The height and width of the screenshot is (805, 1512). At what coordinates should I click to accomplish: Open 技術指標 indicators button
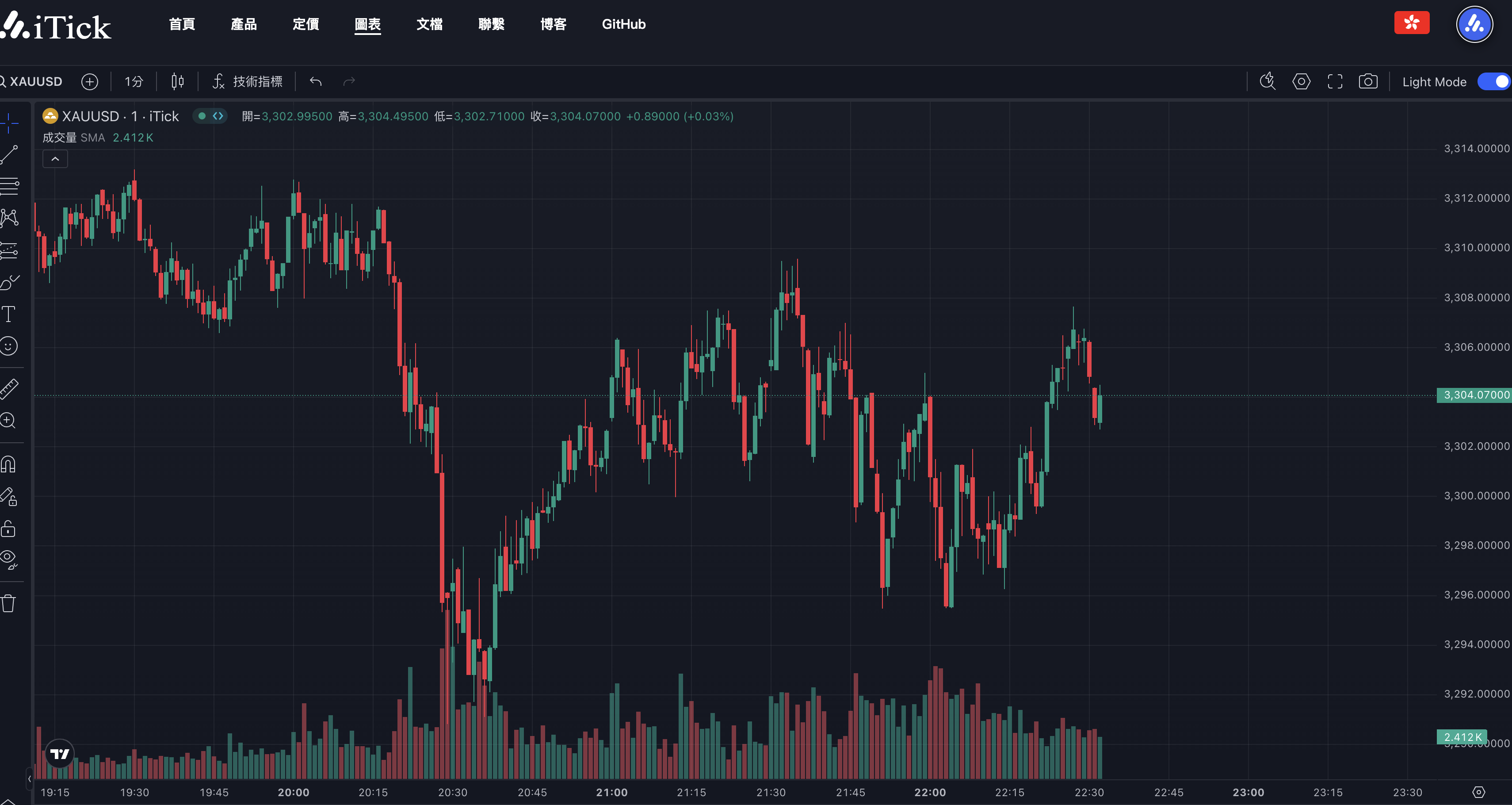coord(247,82)
